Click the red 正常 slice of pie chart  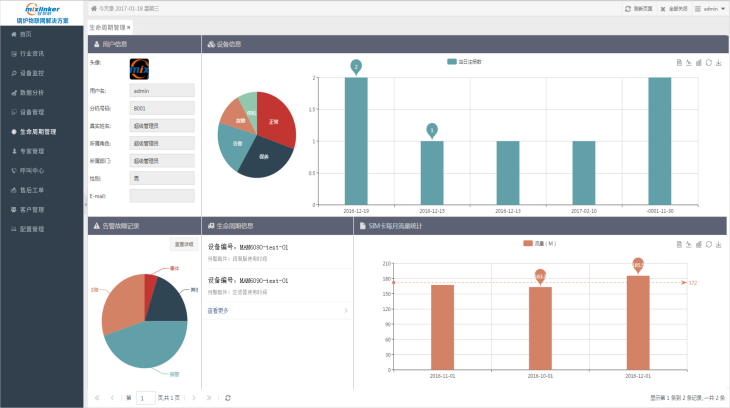point(277,124)
